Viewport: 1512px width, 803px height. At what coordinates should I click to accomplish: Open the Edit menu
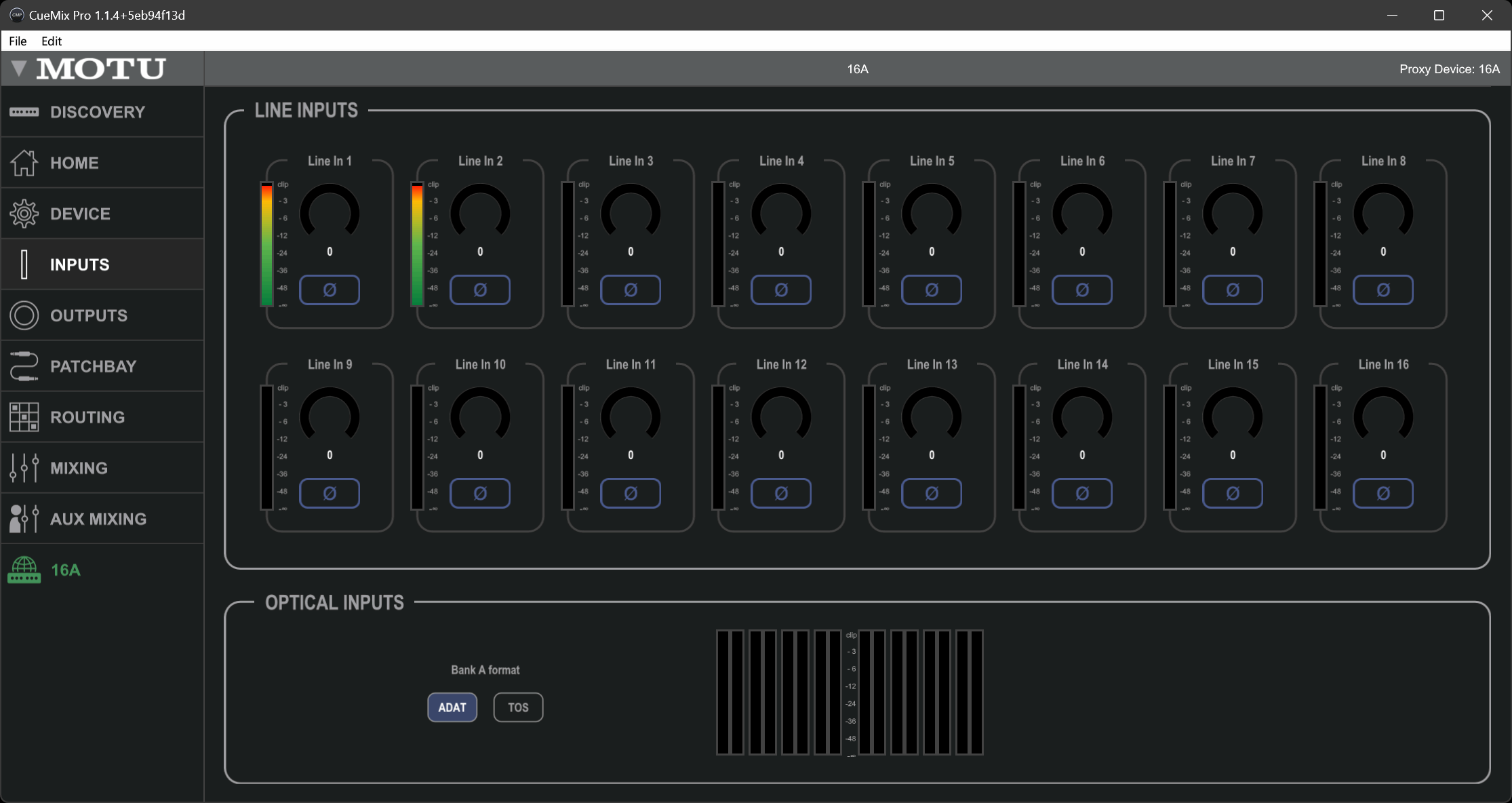[52, 41]
